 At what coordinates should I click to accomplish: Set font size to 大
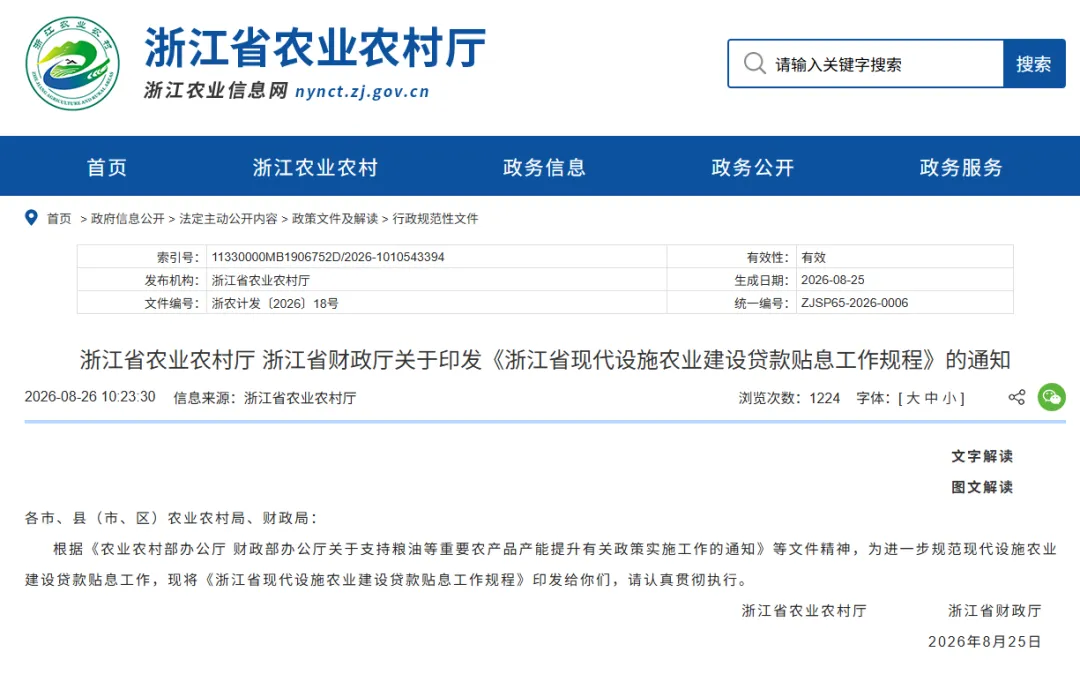pos(913,398)
